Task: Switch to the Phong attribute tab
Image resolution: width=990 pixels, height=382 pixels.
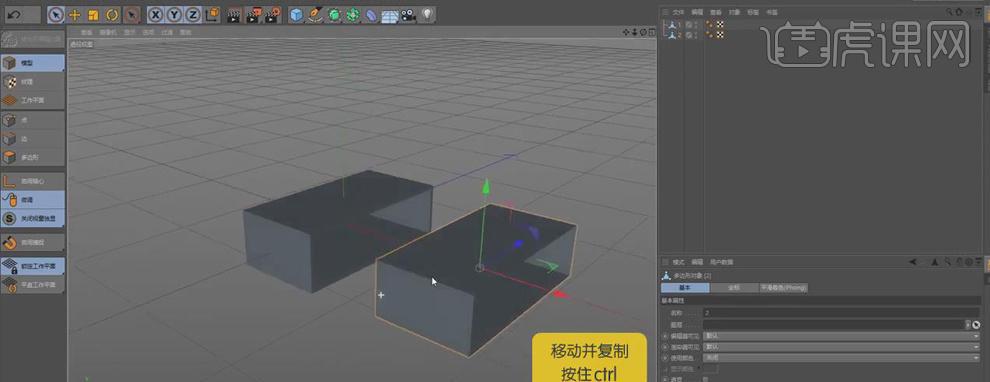Action: (x=783, y=288)
